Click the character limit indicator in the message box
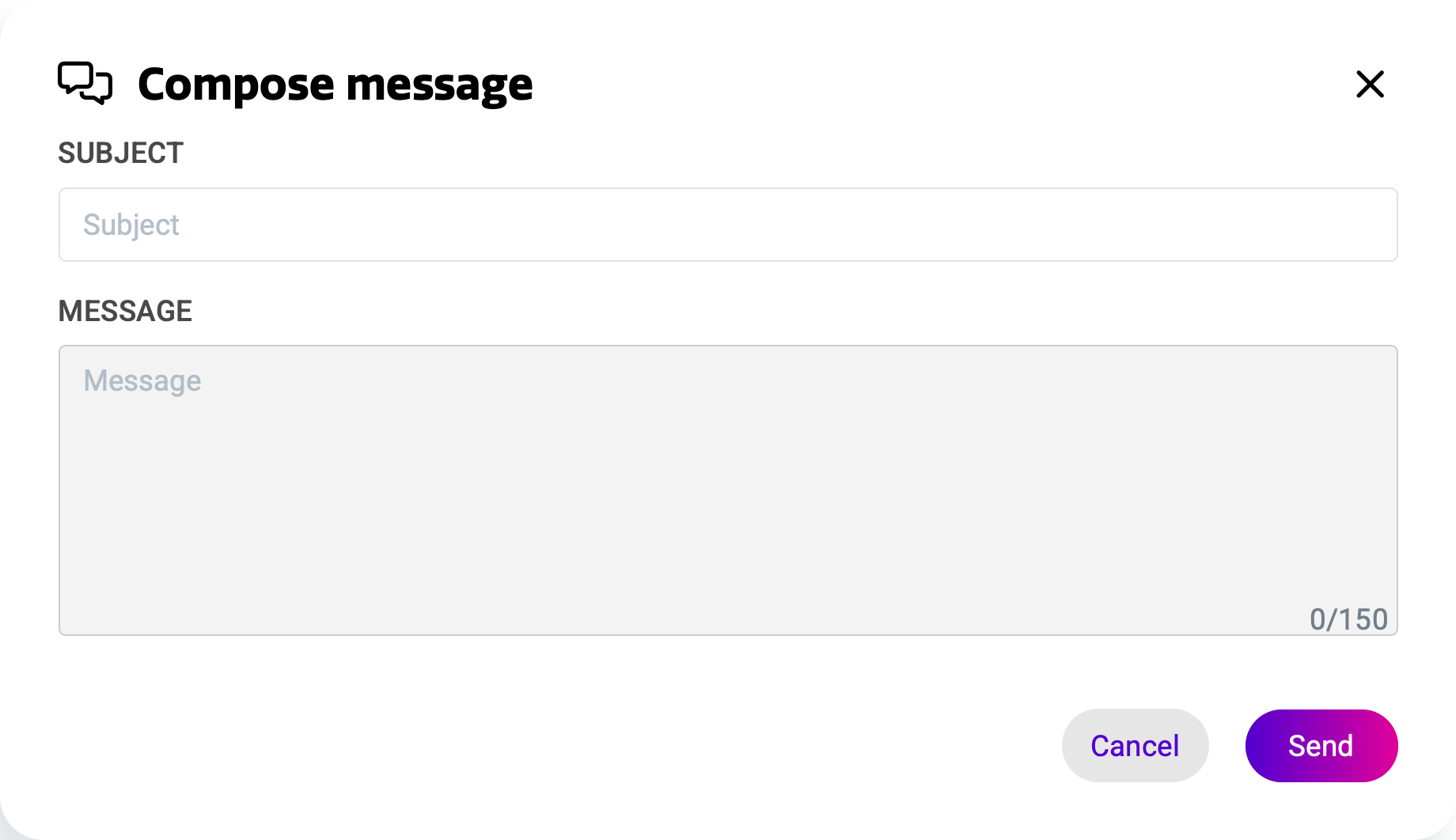Viewport: 1456px width, 840px height. [1348, 619]
